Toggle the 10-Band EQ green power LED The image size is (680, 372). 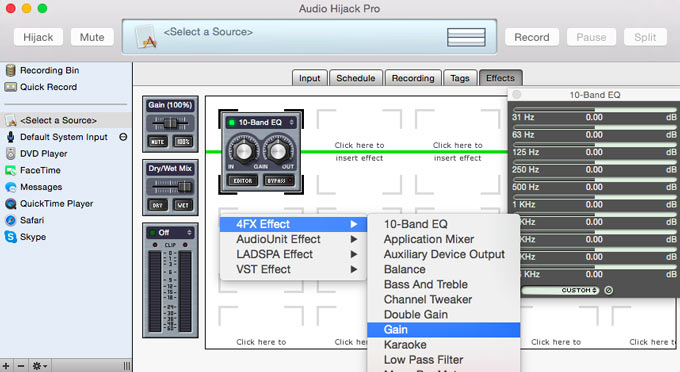pyautogui.click(x=232, y=123)
